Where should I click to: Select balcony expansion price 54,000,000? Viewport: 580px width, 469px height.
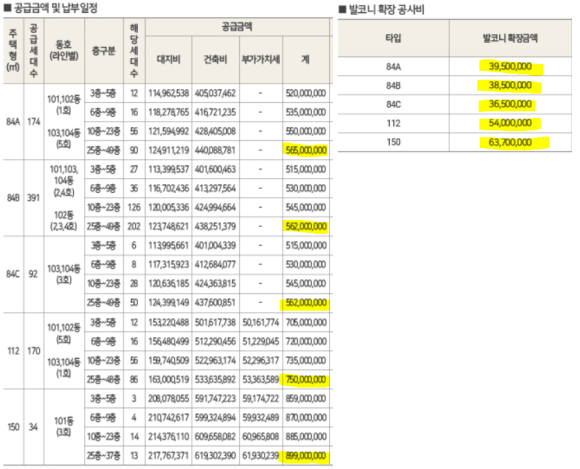[510, 123]
